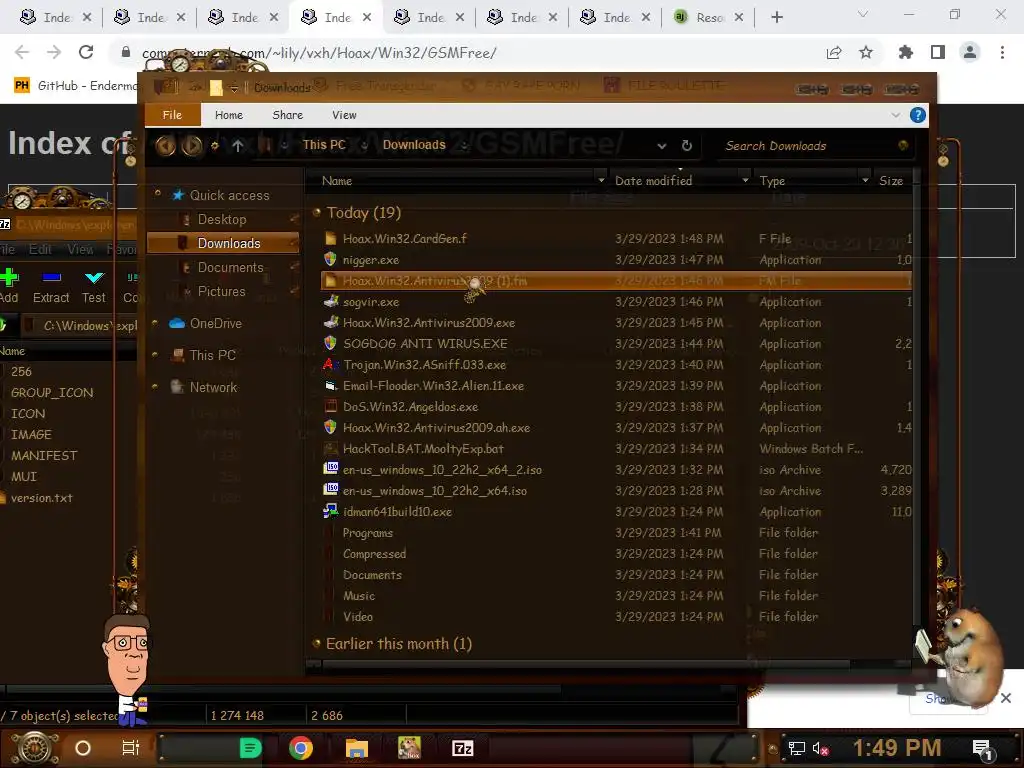Image resolution: width=1024 pixels, height=768 pixels.
Task: Collapse the Today (19) group
Action: [317, 212]
